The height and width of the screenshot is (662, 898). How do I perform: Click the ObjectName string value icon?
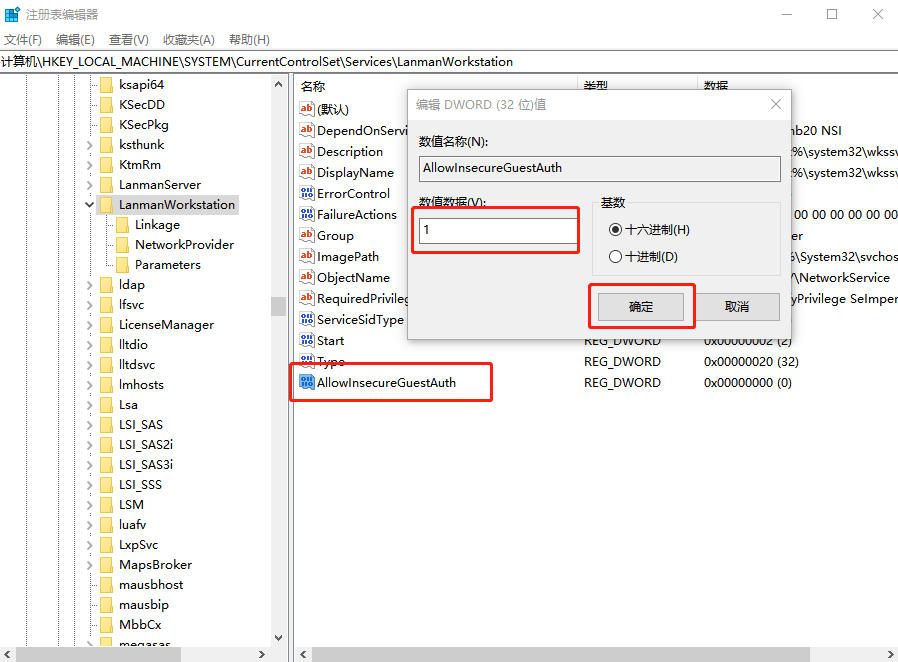coord(307,277)
